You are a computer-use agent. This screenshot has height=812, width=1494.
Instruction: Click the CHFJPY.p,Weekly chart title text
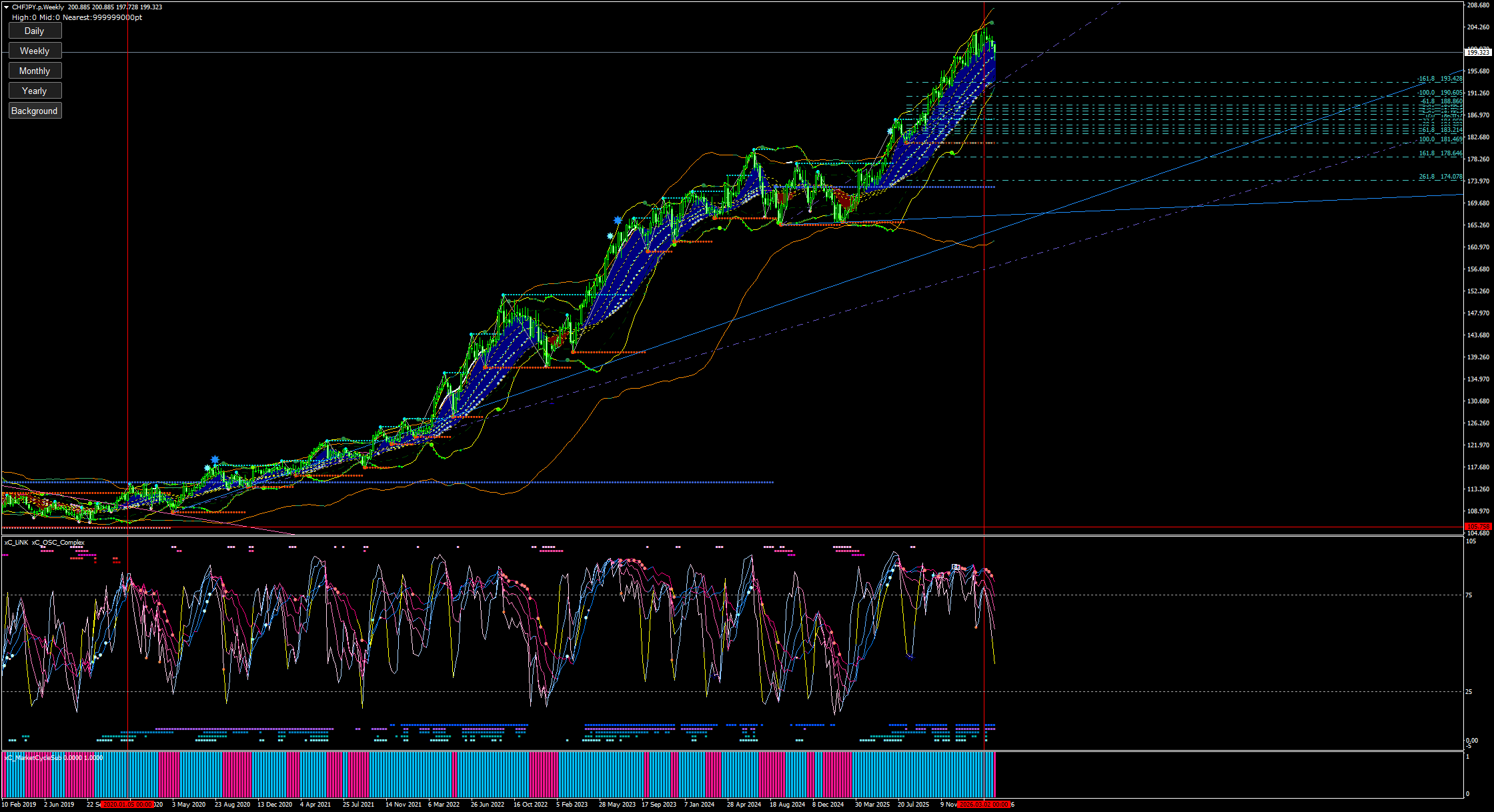[x=38, y=7]
